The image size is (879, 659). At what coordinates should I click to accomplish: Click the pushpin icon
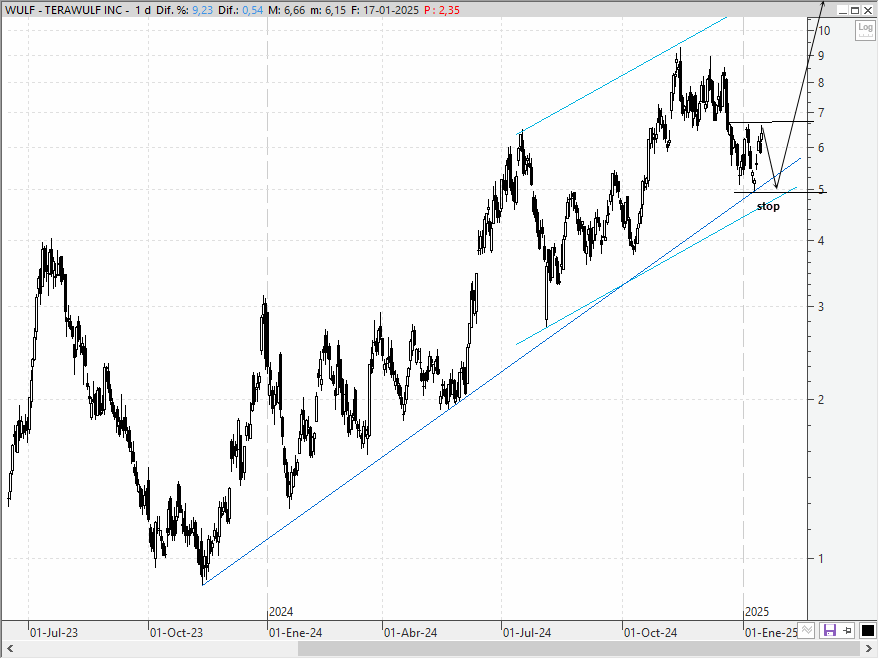848,630
